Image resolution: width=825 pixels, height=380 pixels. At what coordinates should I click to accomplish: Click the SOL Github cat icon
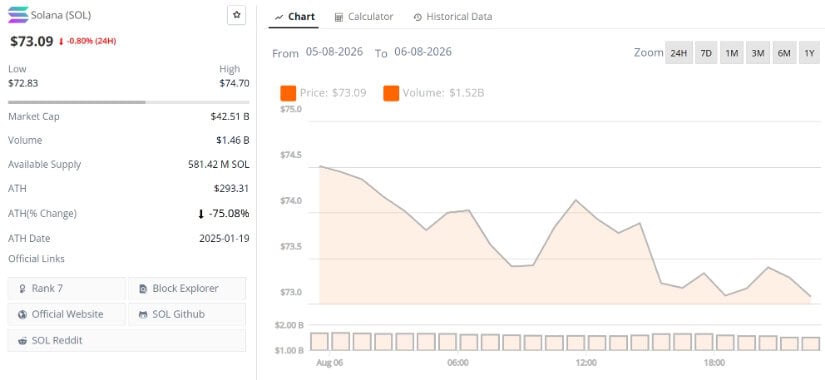[143, 315]
